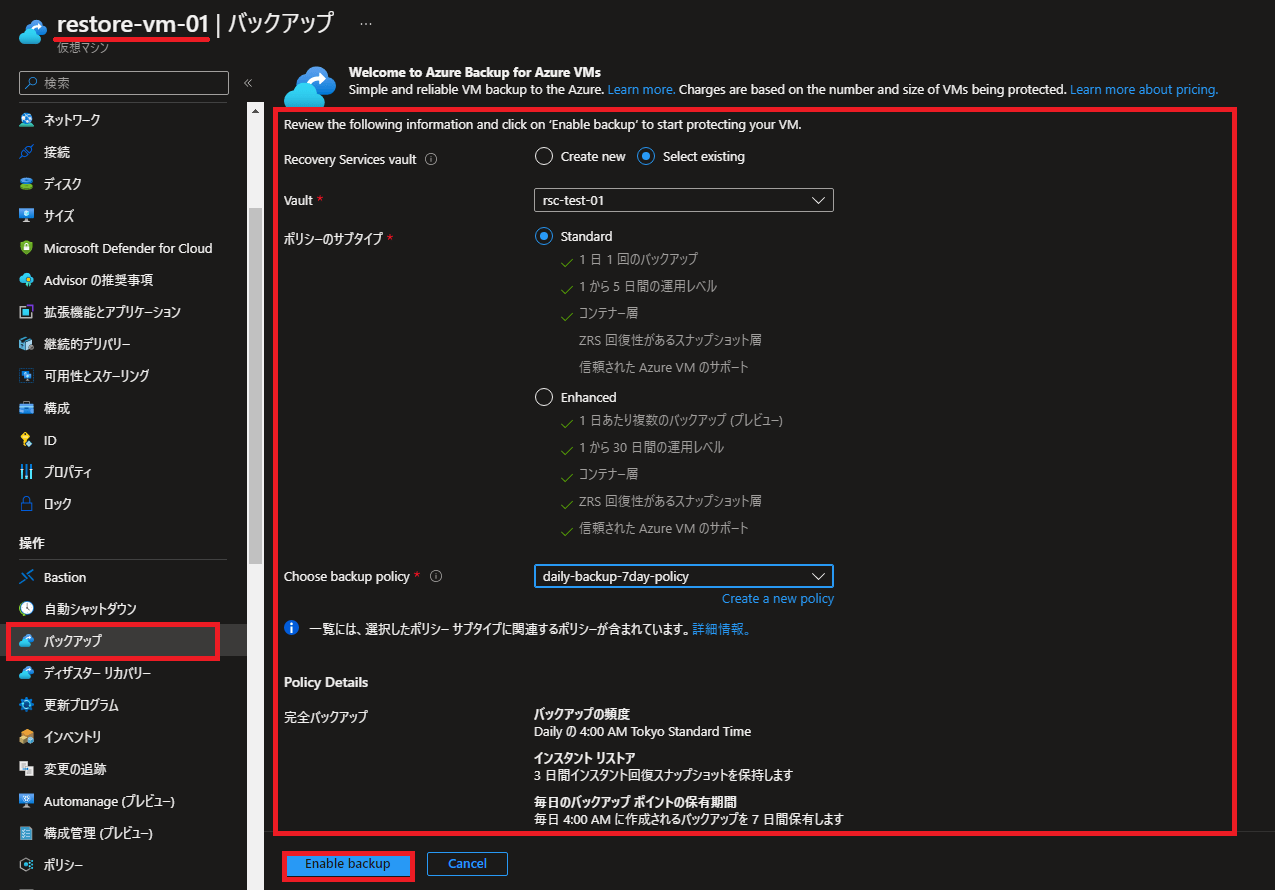1275x890 pixels.
Task: Click the ディザスター リカバリー icon
Action: click(27, 673)
